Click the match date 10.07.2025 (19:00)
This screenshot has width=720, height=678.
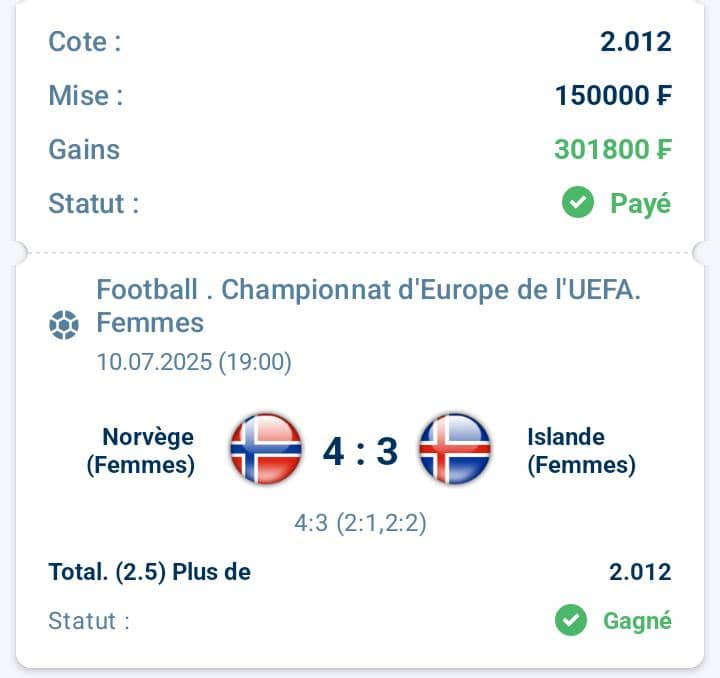pyautogui.click(x=194, y=362)
